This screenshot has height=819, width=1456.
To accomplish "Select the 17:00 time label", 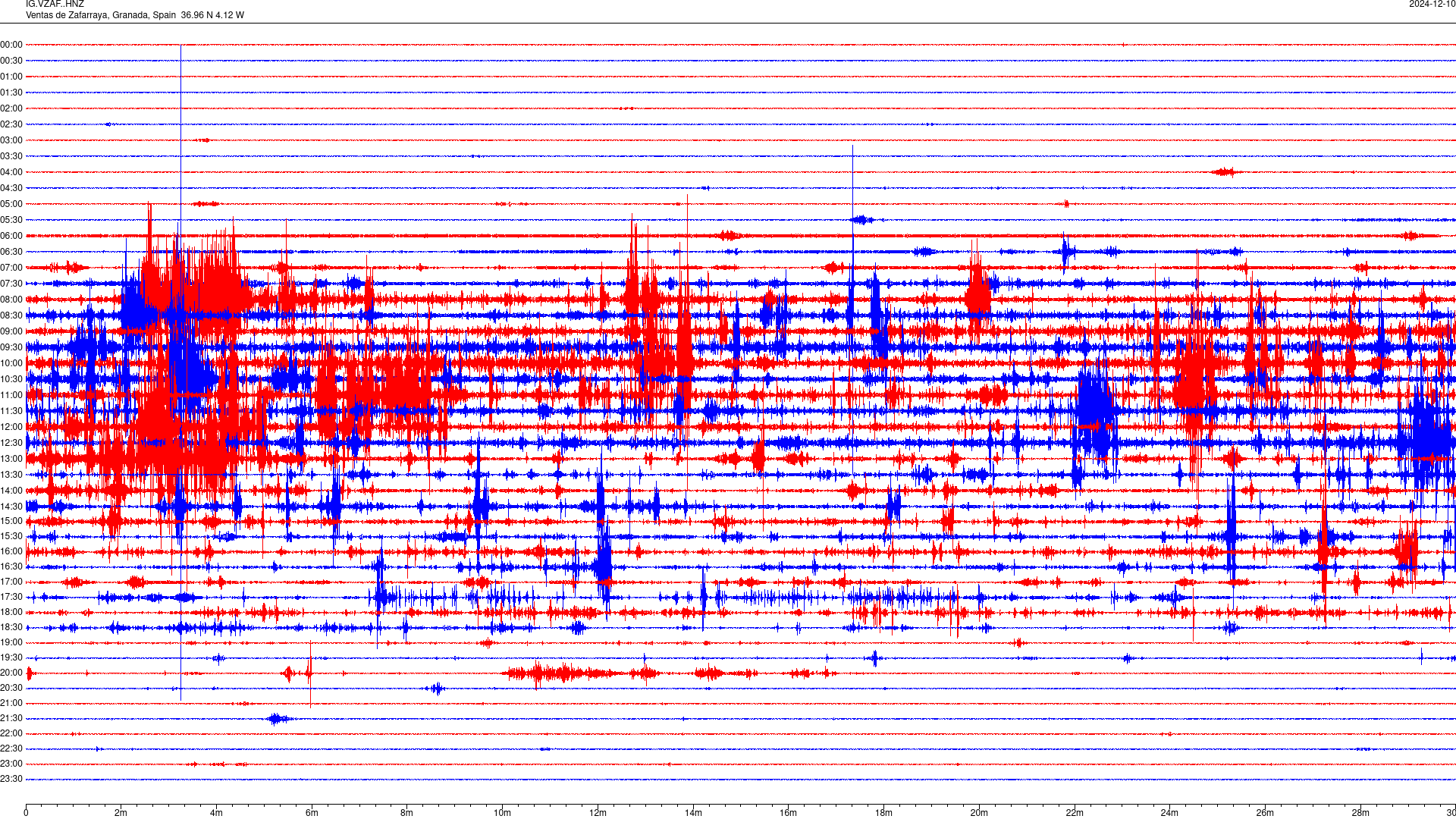I will [x=11, y=582].
